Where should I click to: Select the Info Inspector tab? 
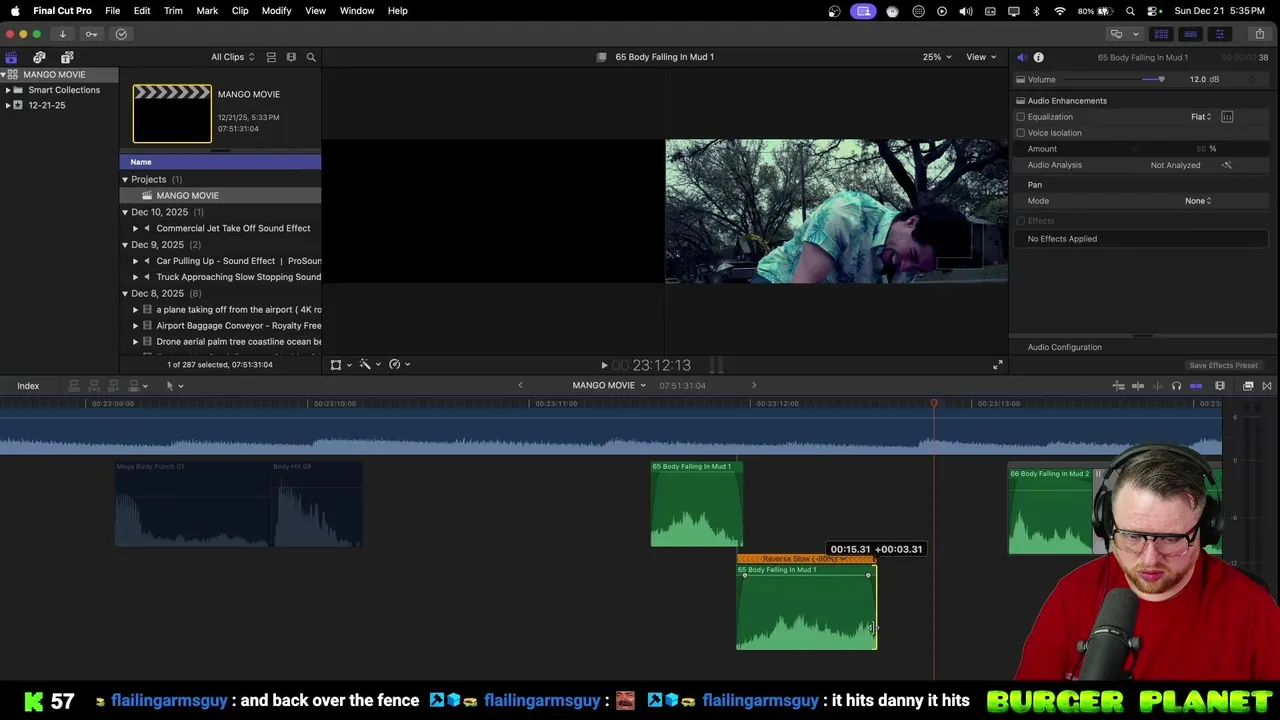pos(1038,58)
